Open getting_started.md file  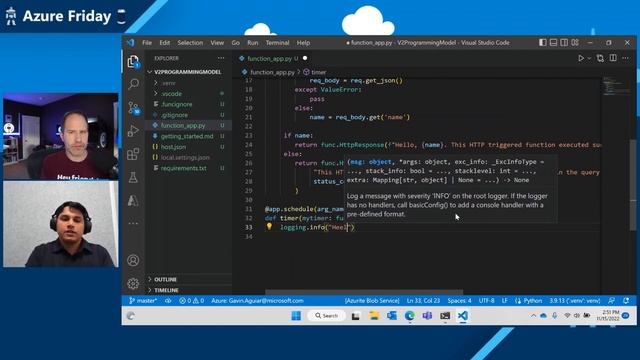pos(187,136)
